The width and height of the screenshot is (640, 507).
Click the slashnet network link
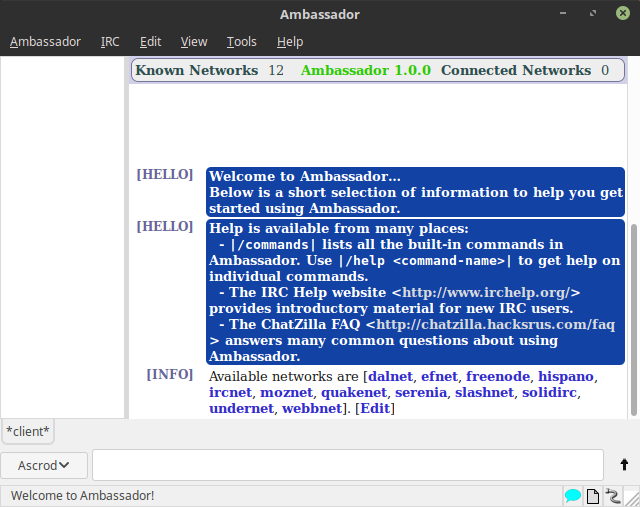[484, 392]
